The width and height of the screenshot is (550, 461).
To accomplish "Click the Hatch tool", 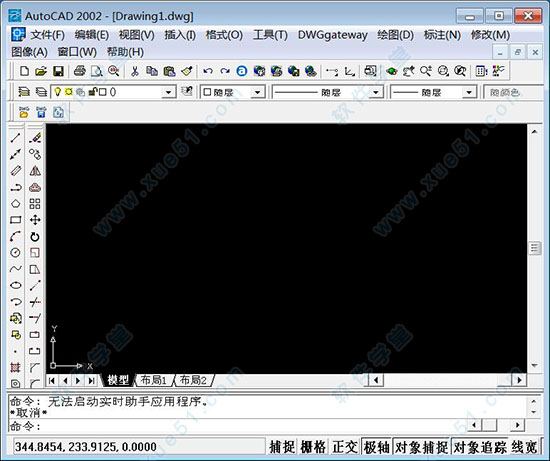I will click(15, 367).
